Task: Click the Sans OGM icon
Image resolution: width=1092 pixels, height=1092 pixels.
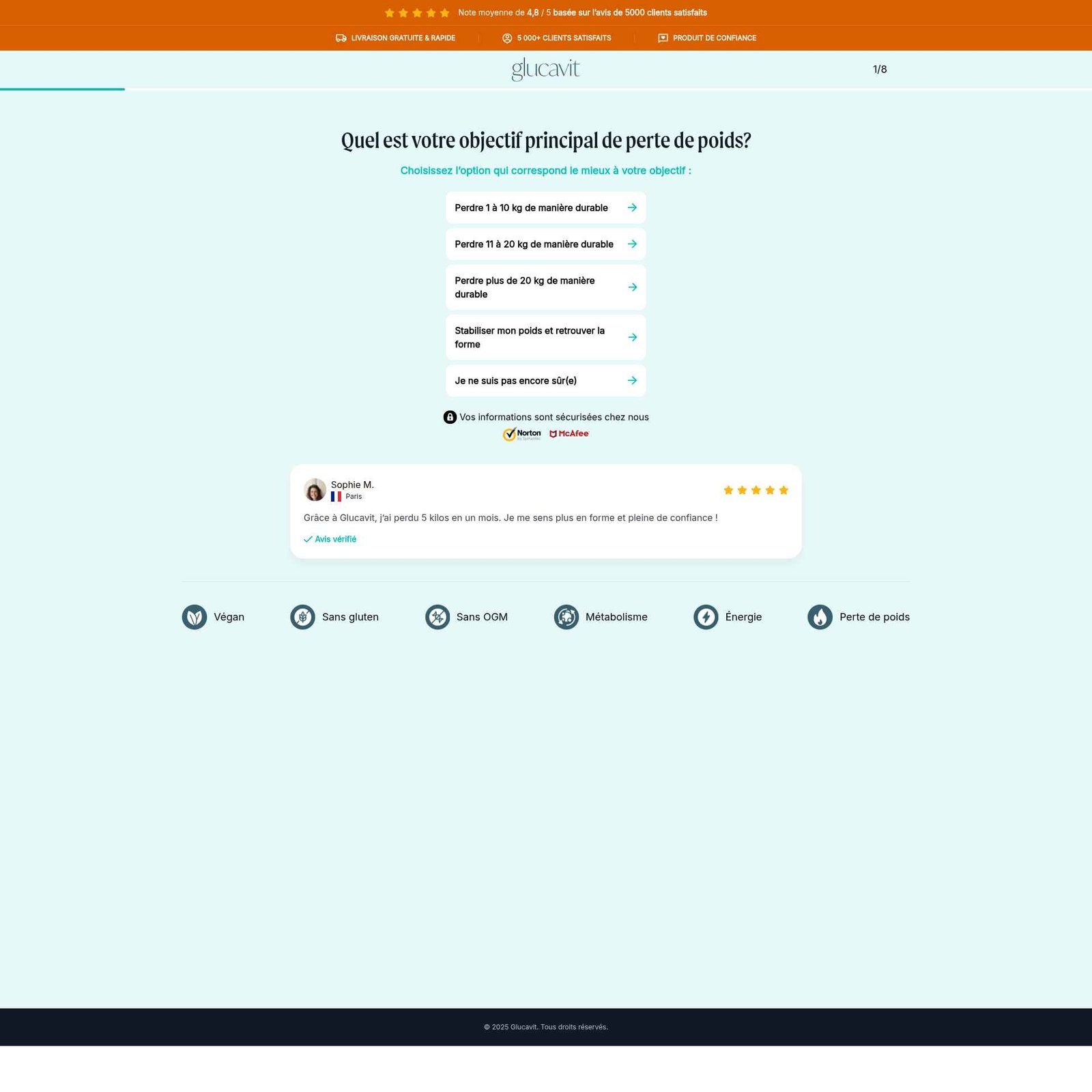Action: click(x=437, y=617)
